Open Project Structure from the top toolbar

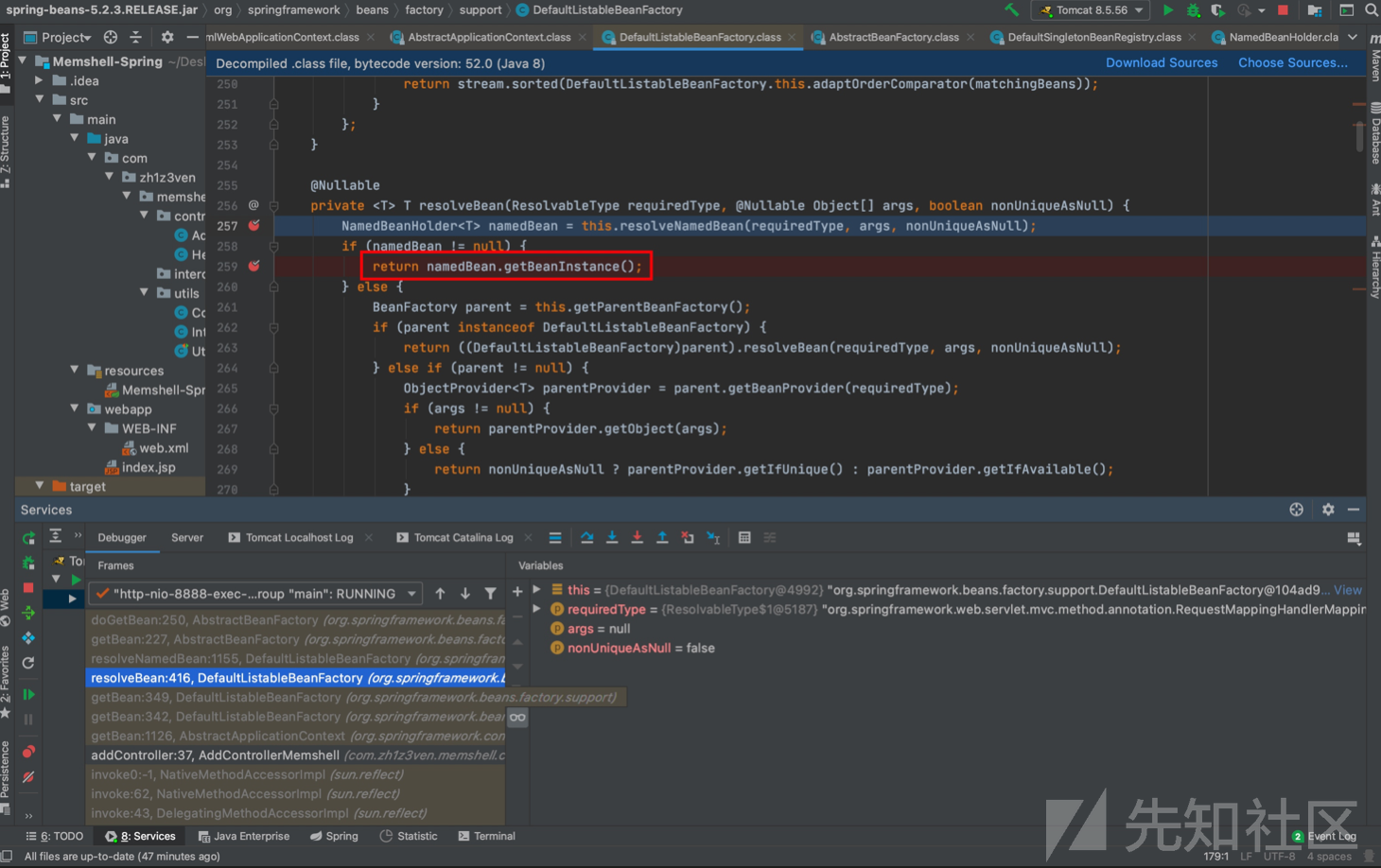[x=1315, y=10]
